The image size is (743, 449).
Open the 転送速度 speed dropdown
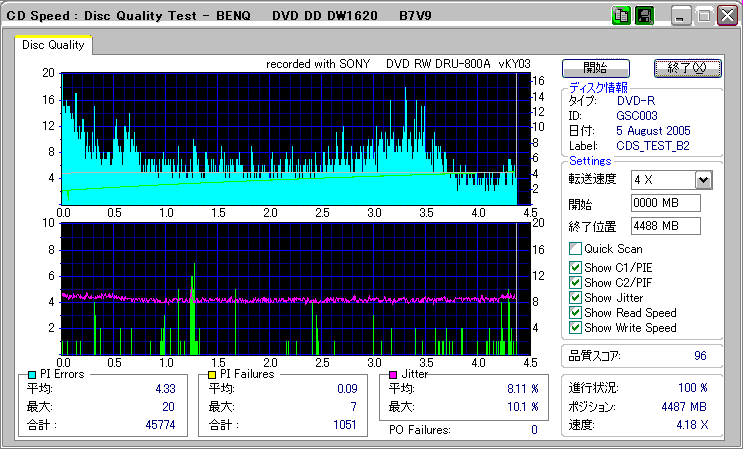[x=703, y=179]
